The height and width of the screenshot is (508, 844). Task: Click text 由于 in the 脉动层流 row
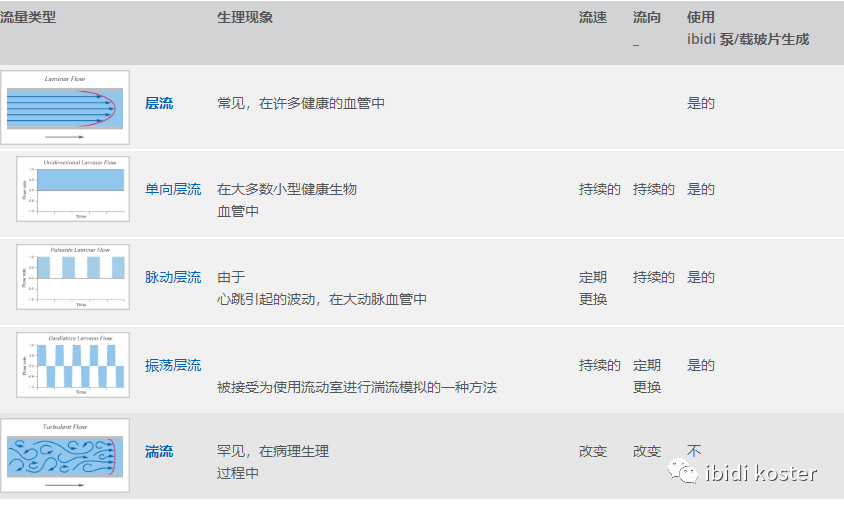pos(231,277)
